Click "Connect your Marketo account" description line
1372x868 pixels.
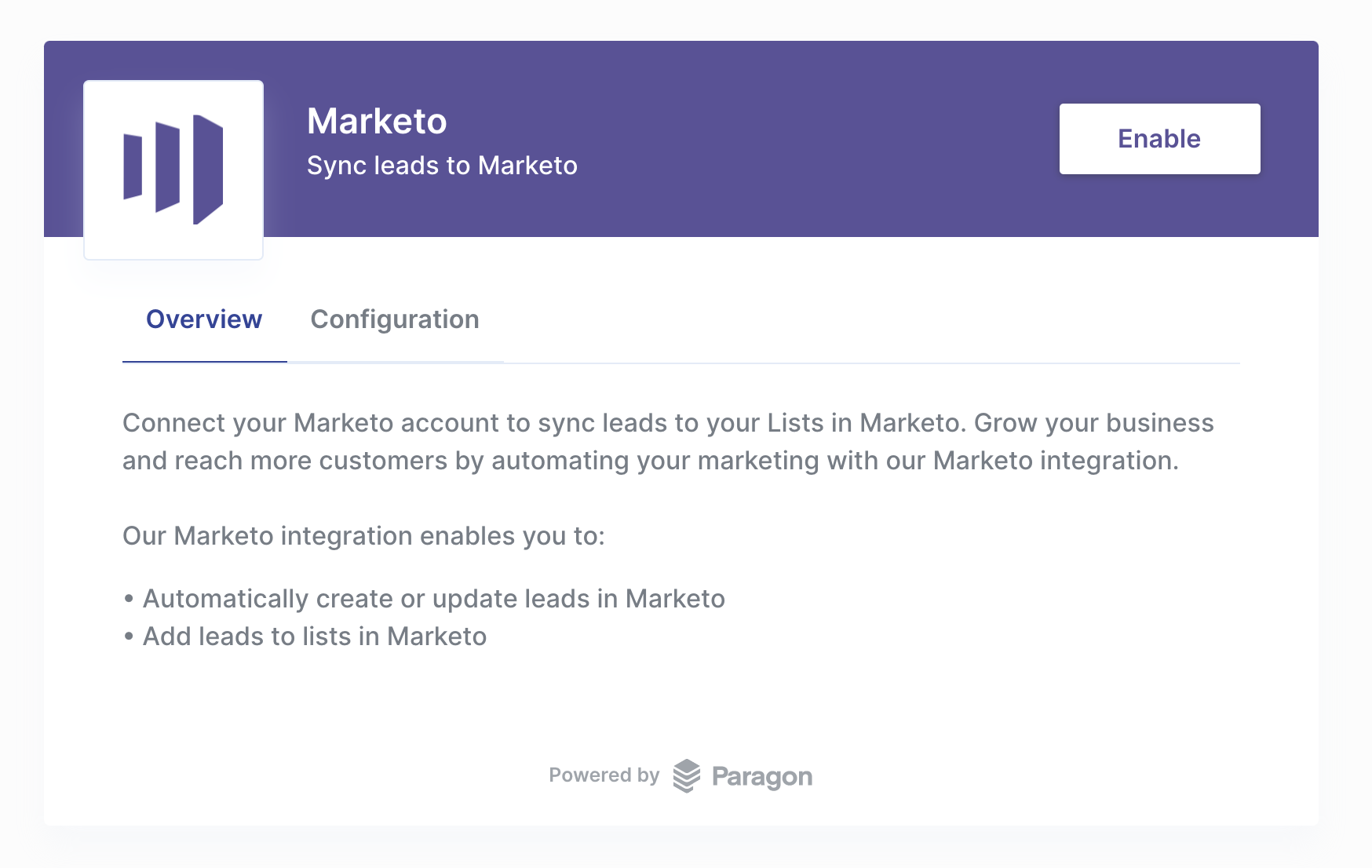tap(668, 423)
